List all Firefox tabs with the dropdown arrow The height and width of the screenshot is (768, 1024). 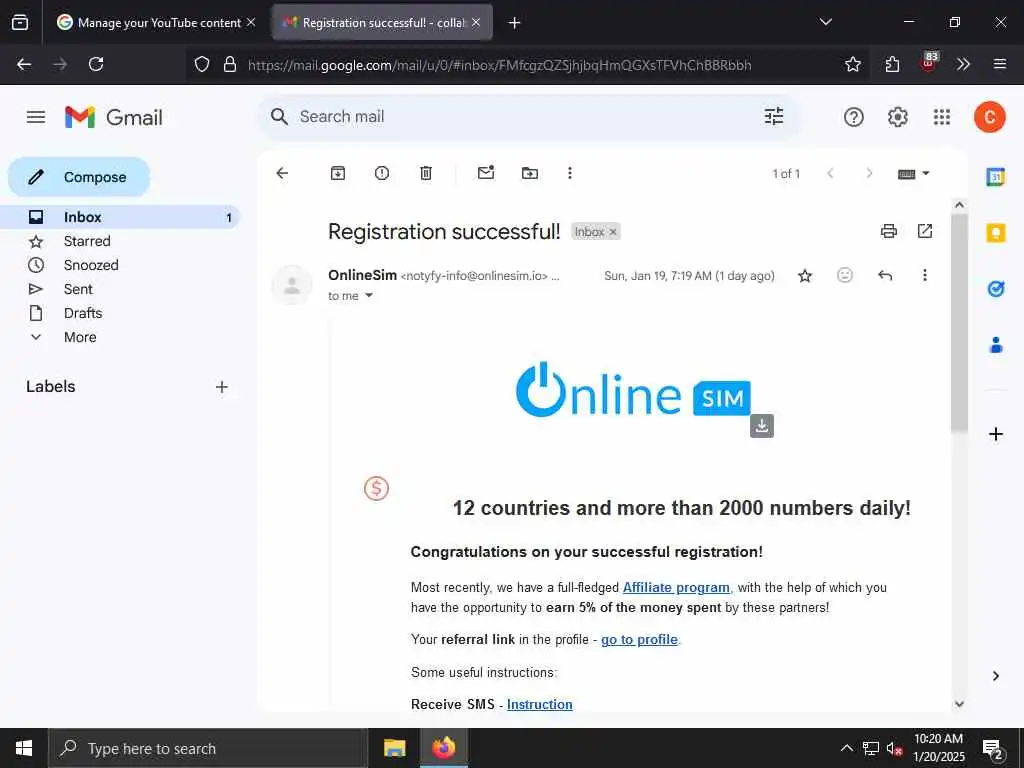(x=825, y=22)
